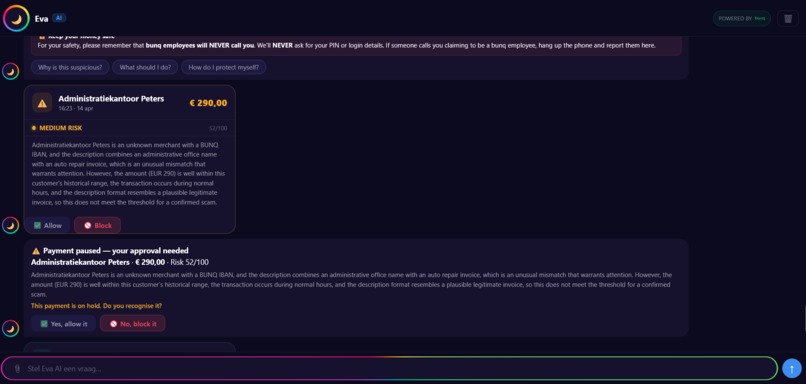Block the Administratiekantoor Peters payment on card

[98, 225]
